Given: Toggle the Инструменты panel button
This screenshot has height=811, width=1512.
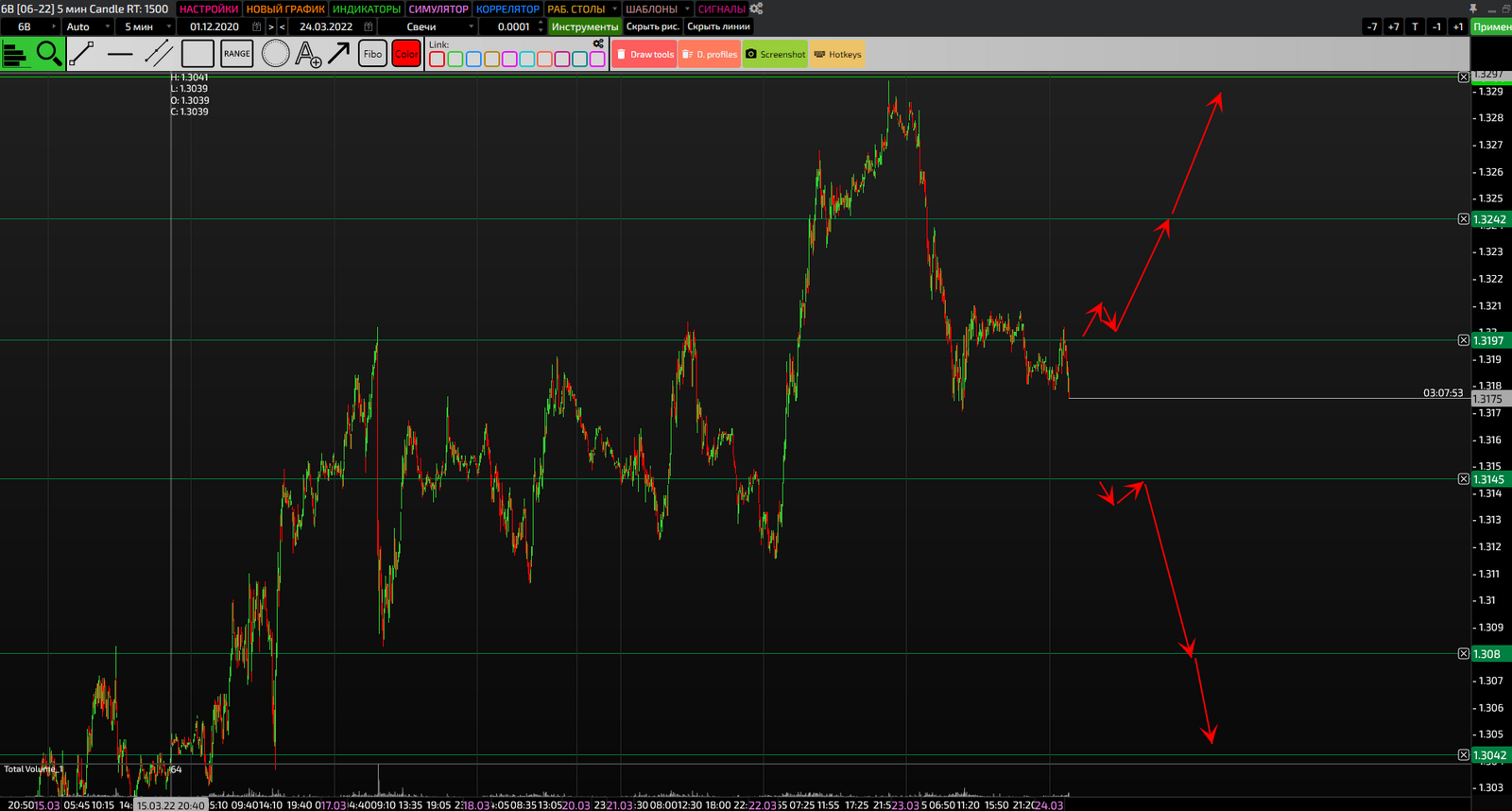Looking at the screenshot, I should pos(585,26).
